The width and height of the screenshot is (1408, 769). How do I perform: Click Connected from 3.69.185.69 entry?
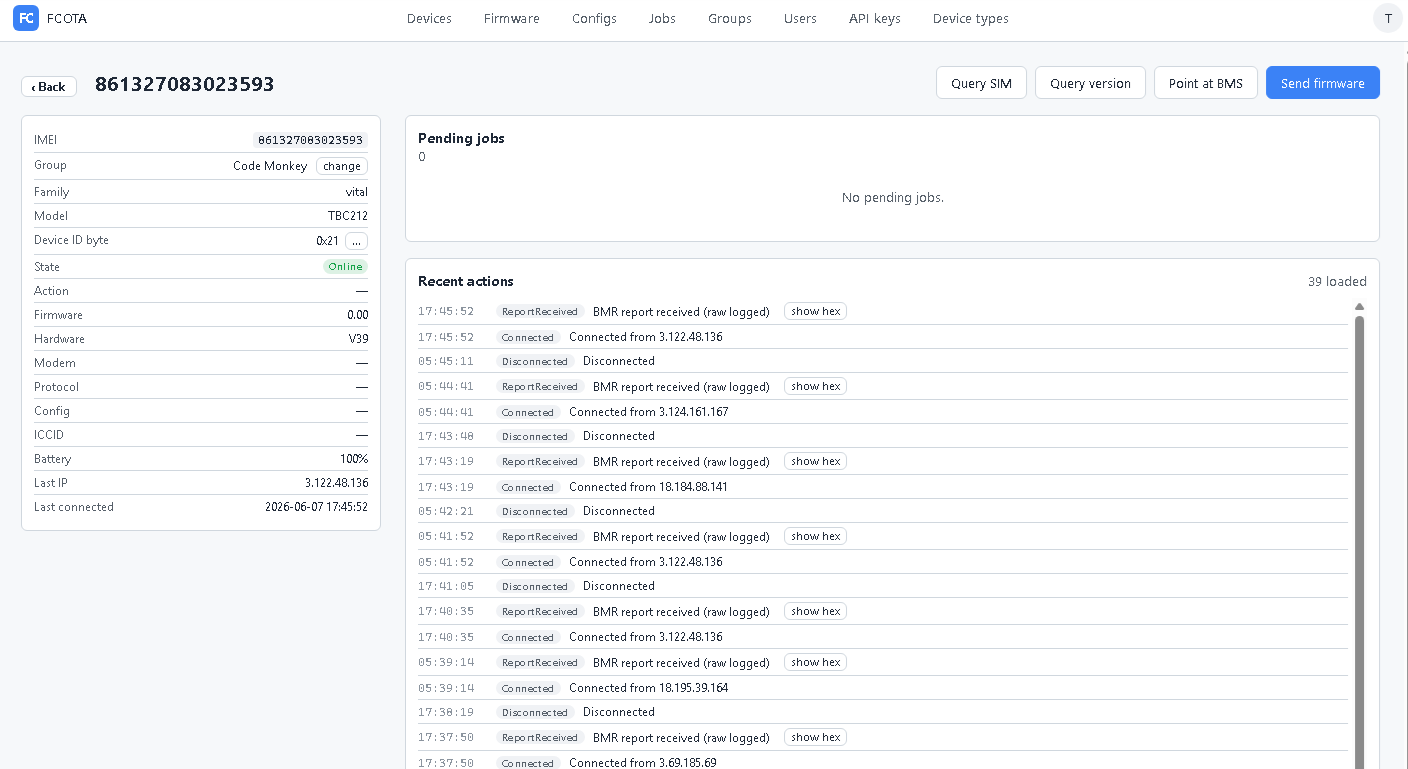point(642,763)
